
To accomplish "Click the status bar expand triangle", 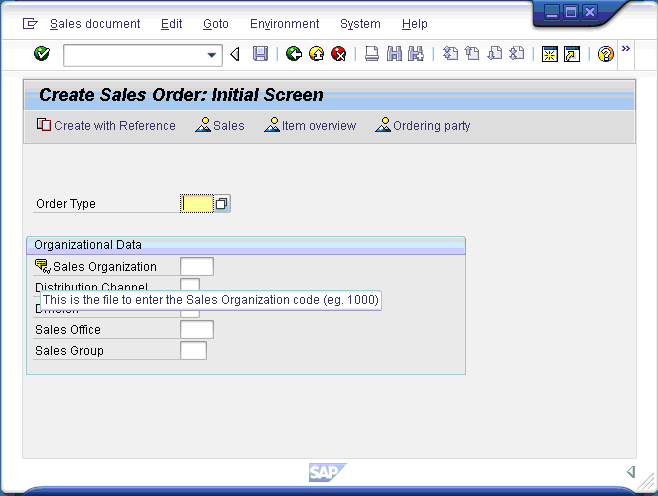I will click(631, 472).
